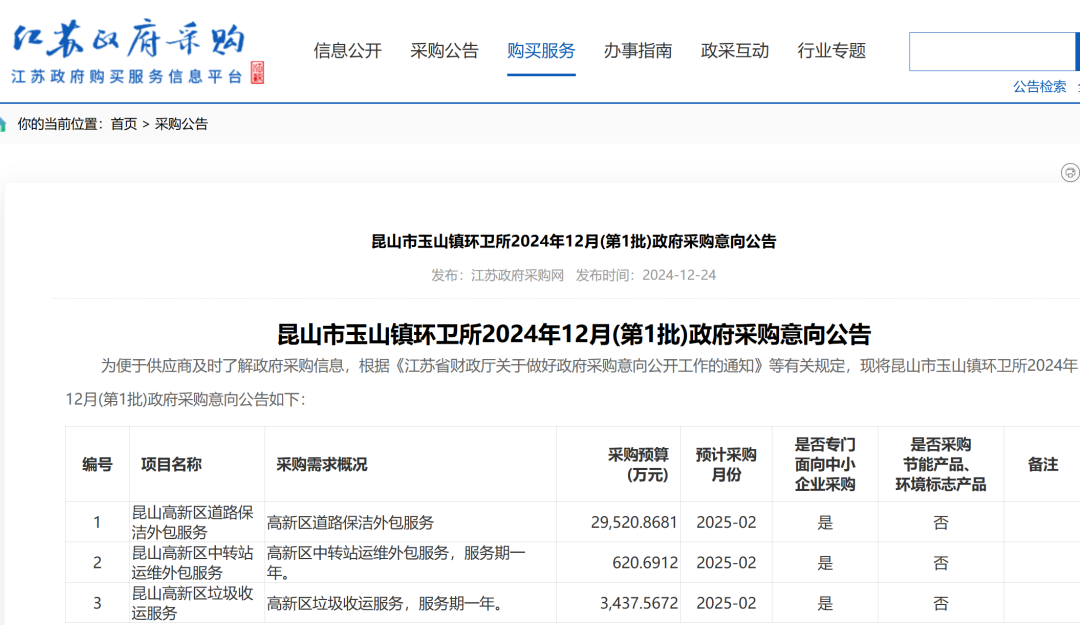
Task: Click the 采购公告 breadcrumb link
Action: tap(181, 124)
